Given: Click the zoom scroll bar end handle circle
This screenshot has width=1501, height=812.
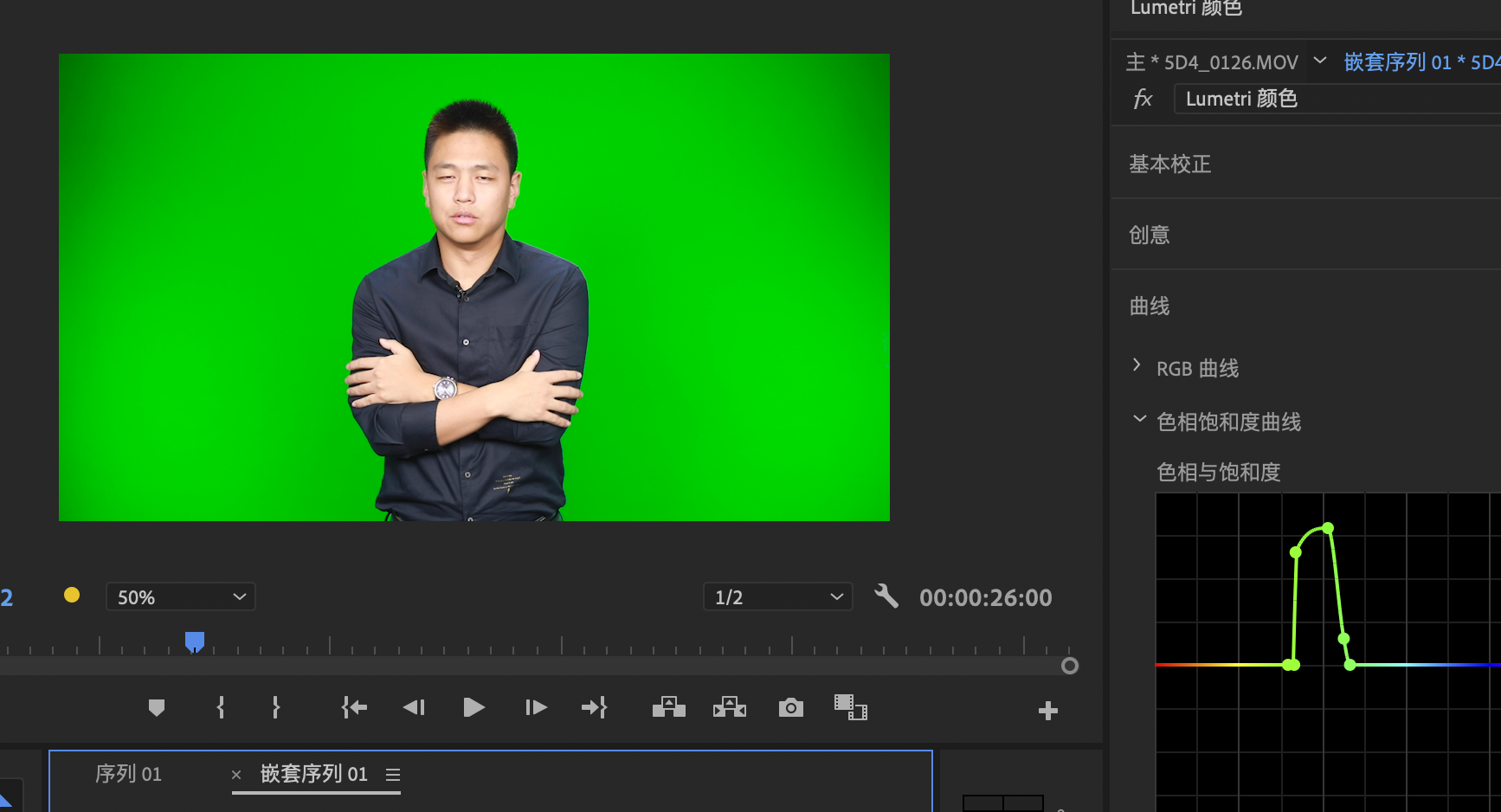Looking at the screenshot, I should (1070, 666).
